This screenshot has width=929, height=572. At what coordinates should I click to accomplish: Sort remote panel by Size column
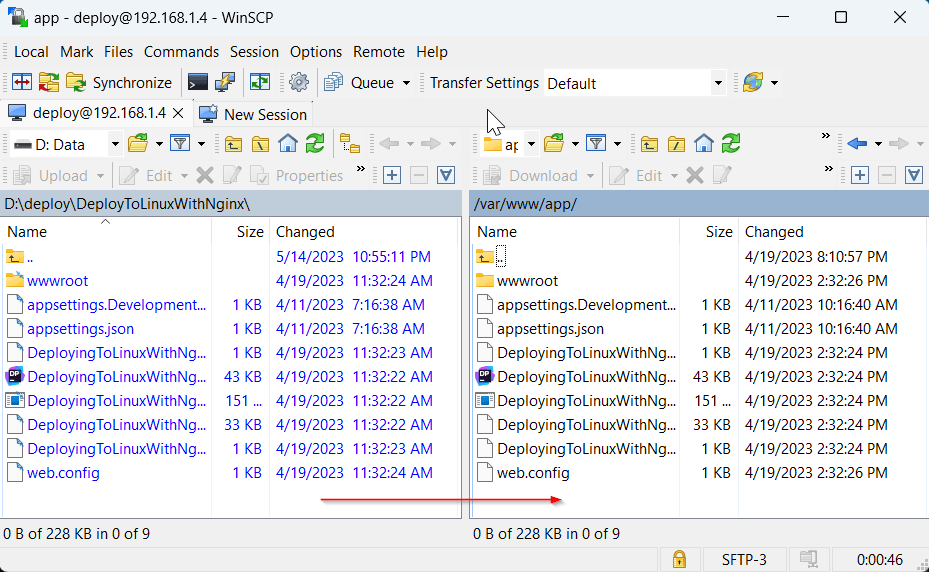point(709,232)
